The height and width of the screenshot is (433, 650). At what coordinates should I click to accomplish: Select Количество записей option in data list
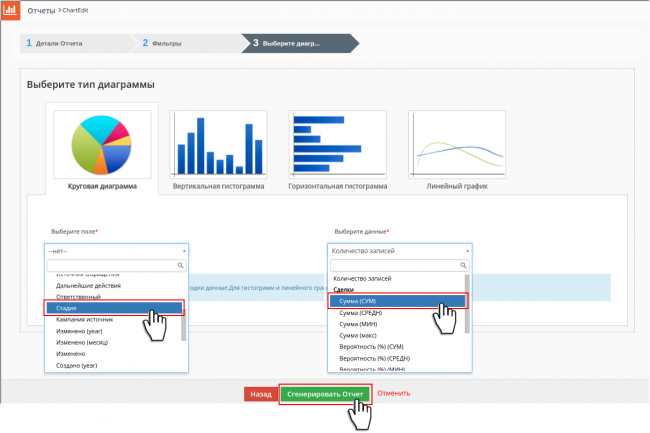point(362,278)
